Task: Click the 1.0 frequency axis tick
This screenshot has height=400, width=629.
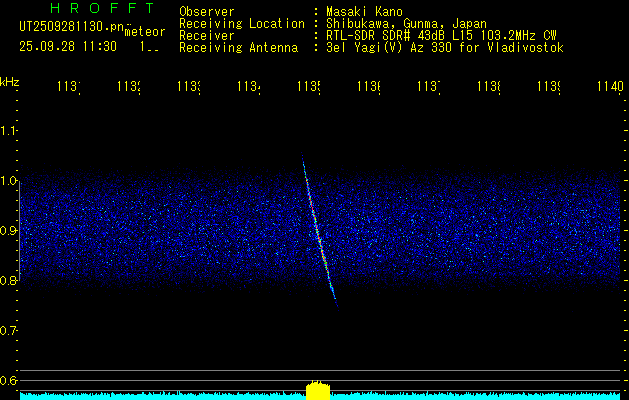Action: [9, 181]
